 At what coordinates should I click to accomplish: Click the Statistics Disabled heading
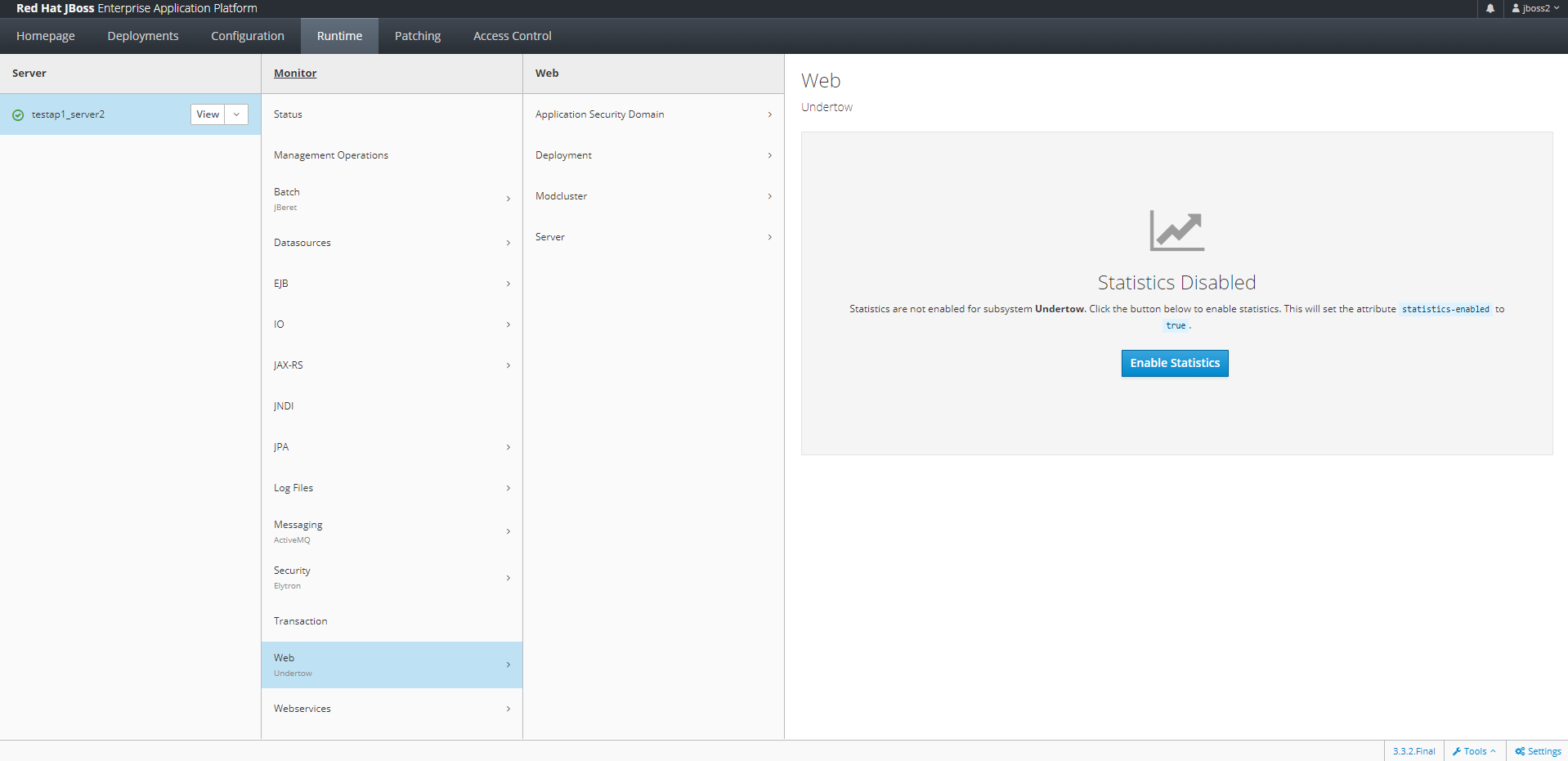1176,282
